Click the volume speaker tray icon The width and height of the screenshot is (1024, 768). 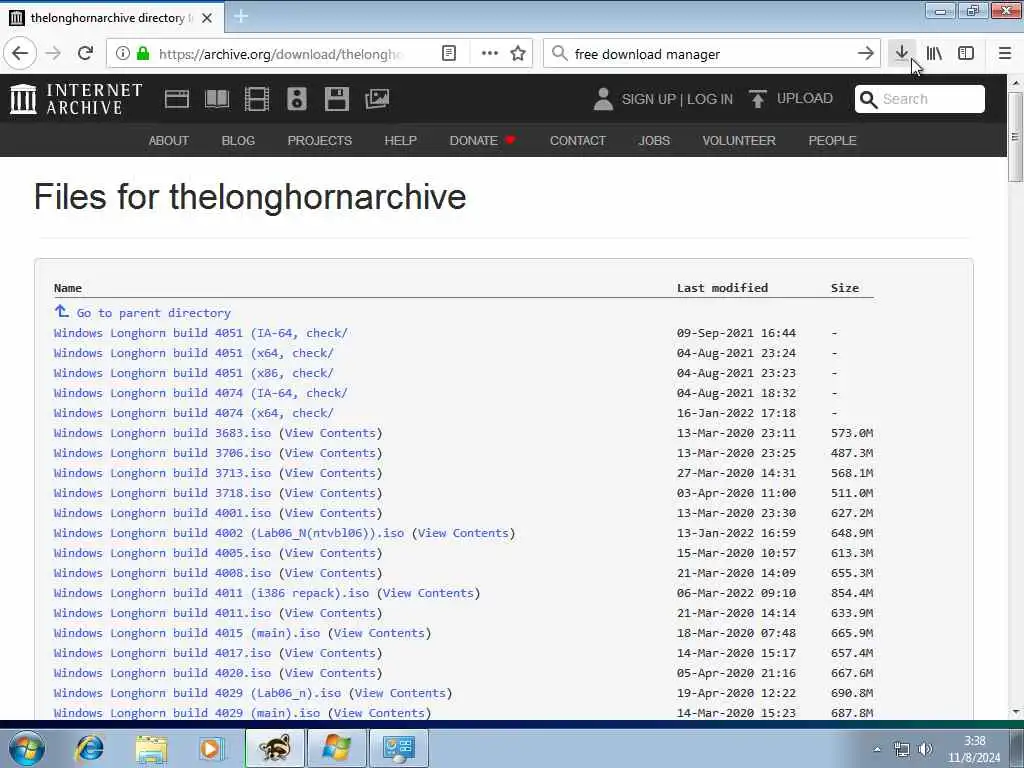tap(925, 749)
